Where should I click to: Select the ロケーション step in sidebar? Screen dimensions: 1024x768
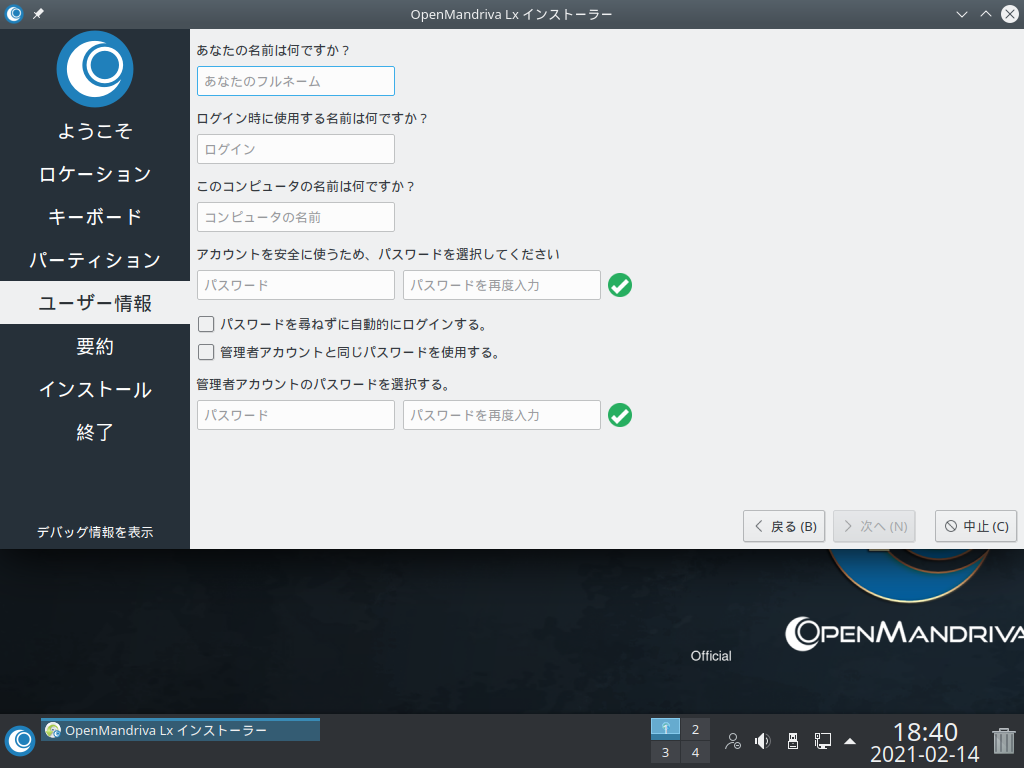coord(95,174)
